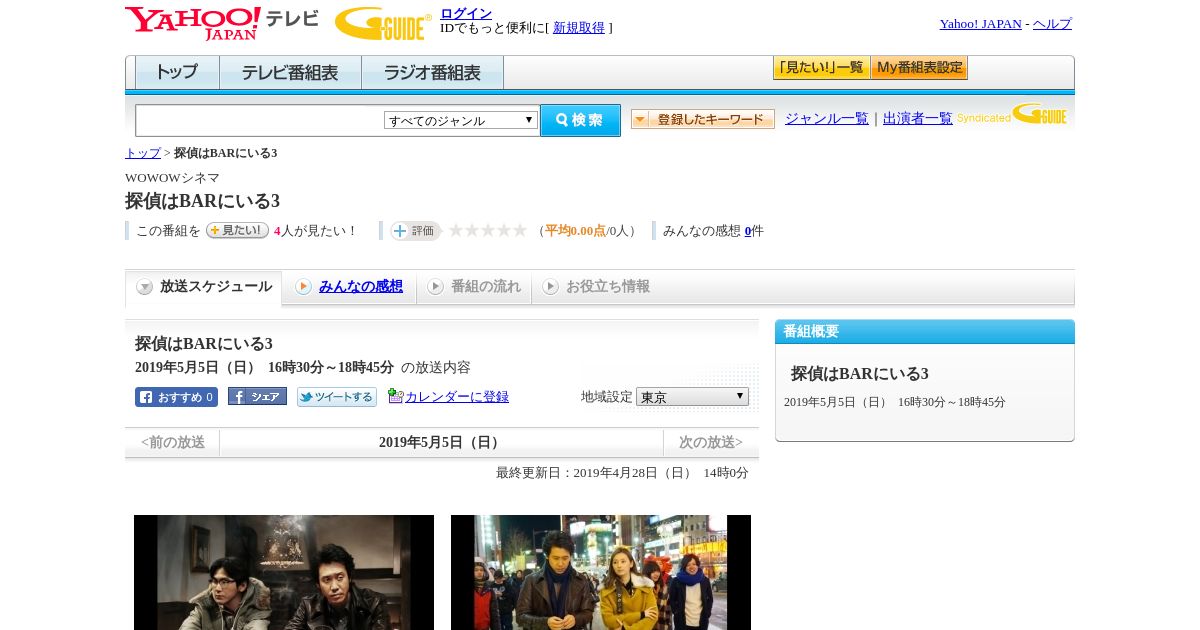Click the 検索 search button
This screenshot has width=1200, height=630.
tap(580, 120)
